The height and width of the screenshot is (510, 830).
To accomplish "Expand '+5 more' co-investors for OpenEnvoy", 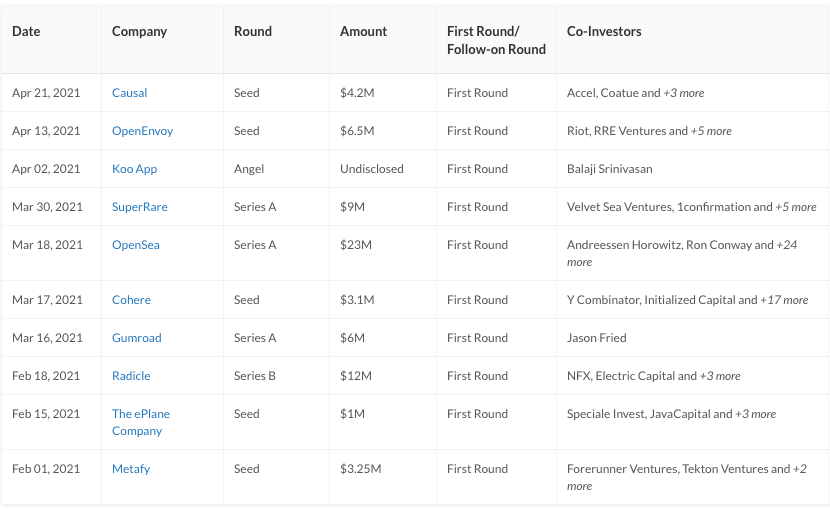I will 711,131.
